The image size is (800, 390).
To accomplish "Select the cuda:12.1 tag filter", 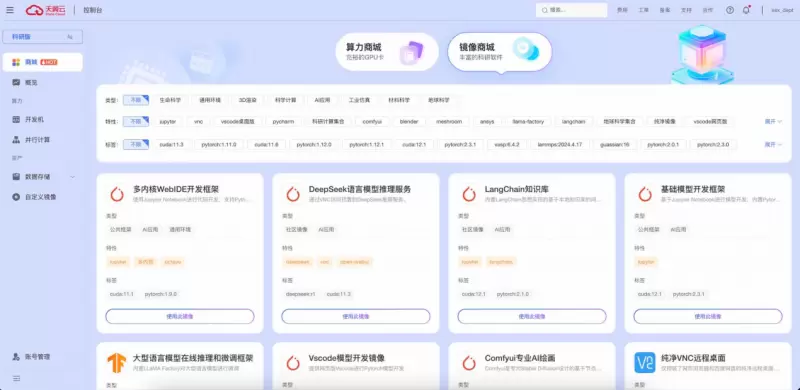I will pyautogui.click(x=410, y=144).
